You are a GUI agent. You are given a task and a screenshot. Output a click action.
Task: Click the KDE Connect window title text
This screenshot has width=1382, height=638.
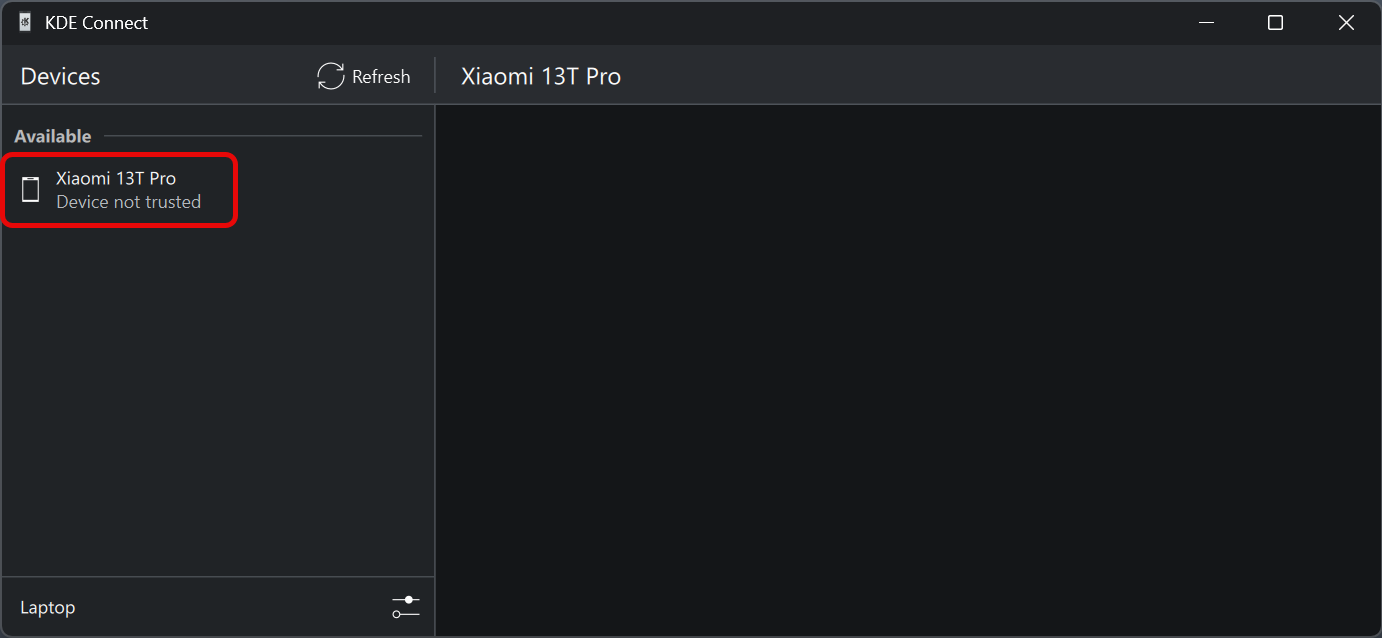(96, 22)
